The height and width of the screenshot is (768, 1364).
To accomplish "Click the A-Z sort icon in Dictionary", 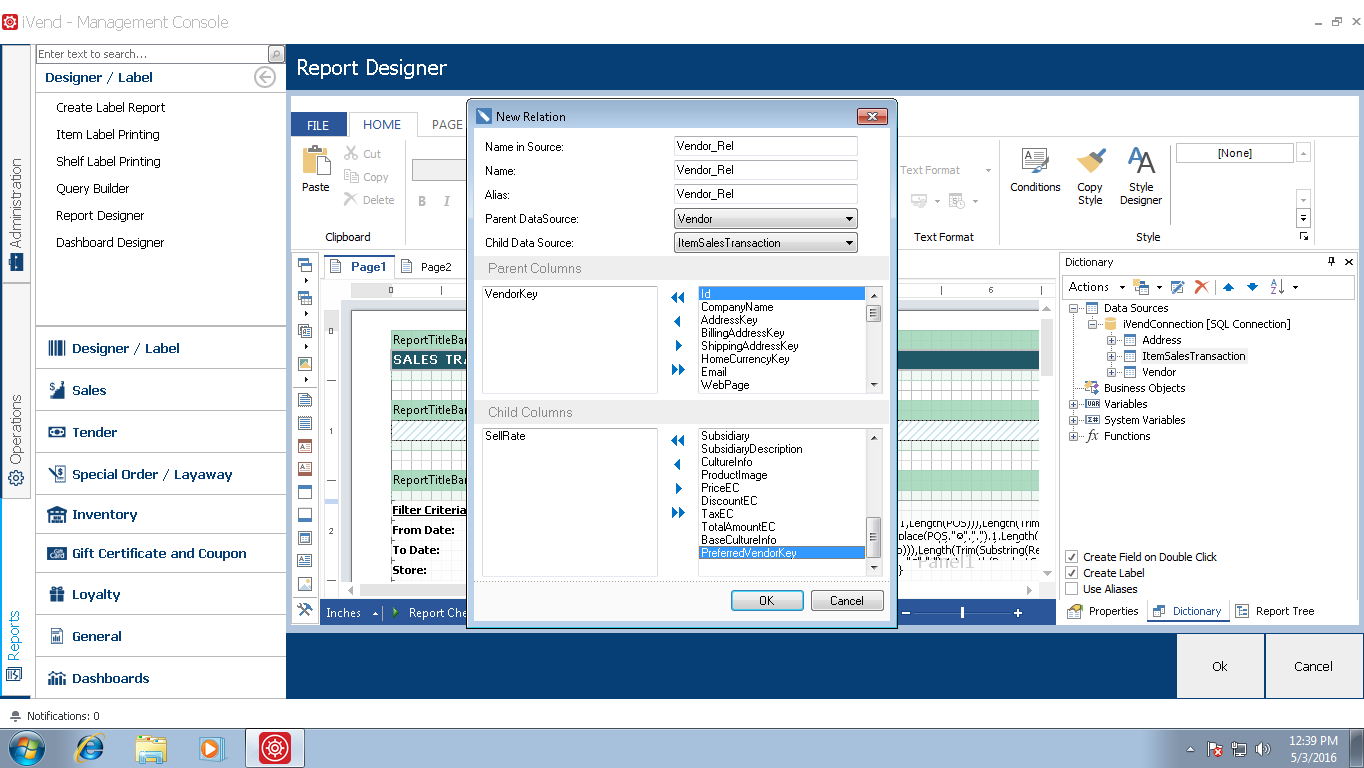I will point(1277,287).
